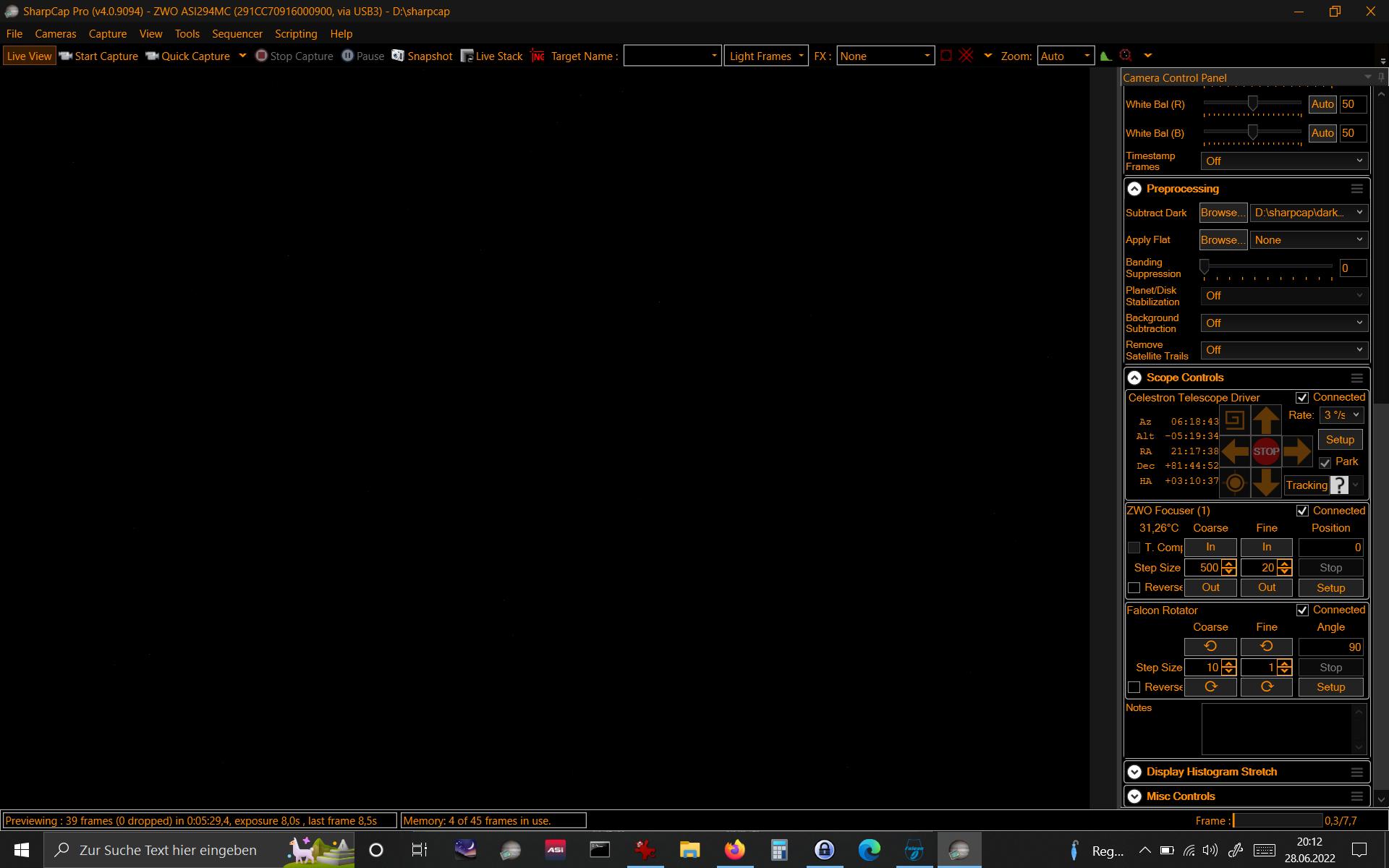
Task: Open the Apply Flat dropdown
Action: pyautogui.click(x=1309, y=239)
